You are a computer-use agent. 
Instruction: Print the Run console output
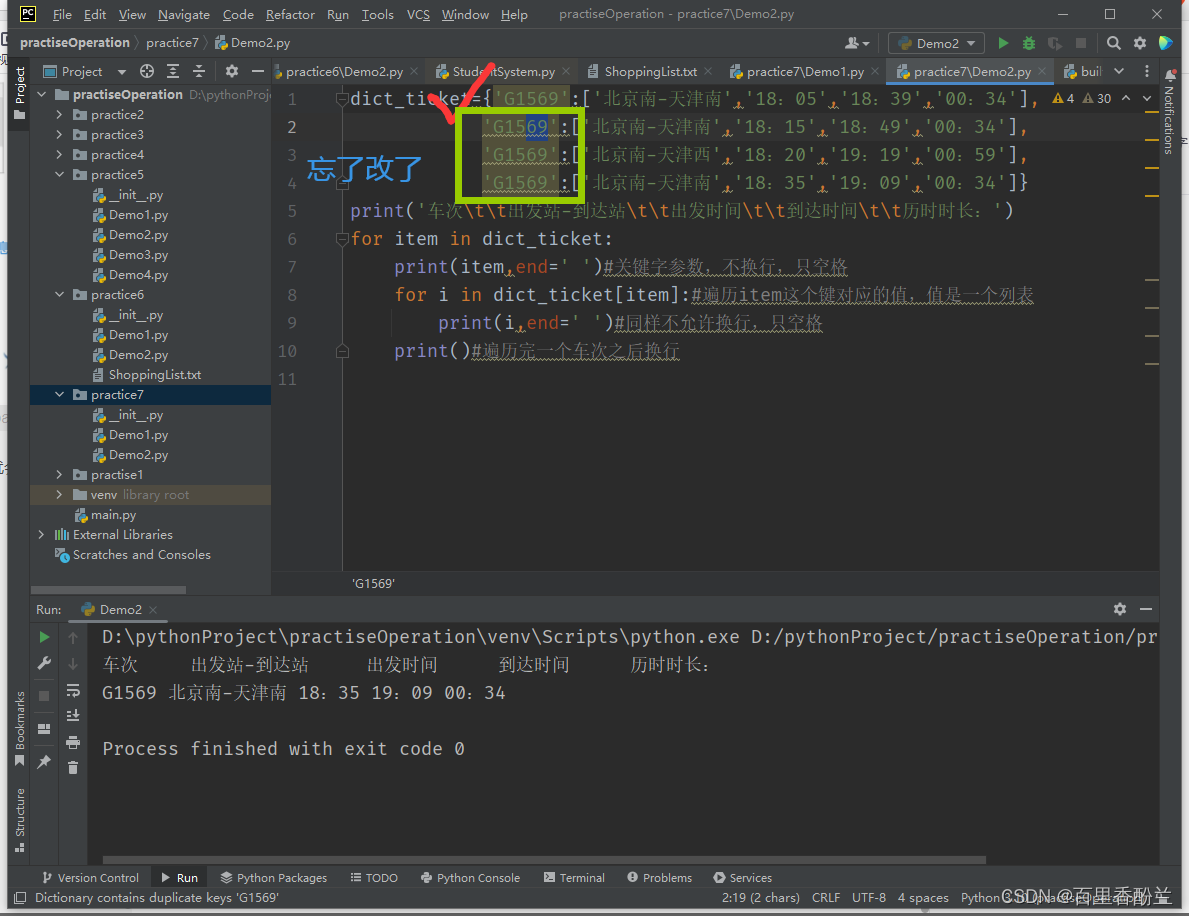[73, 742]
